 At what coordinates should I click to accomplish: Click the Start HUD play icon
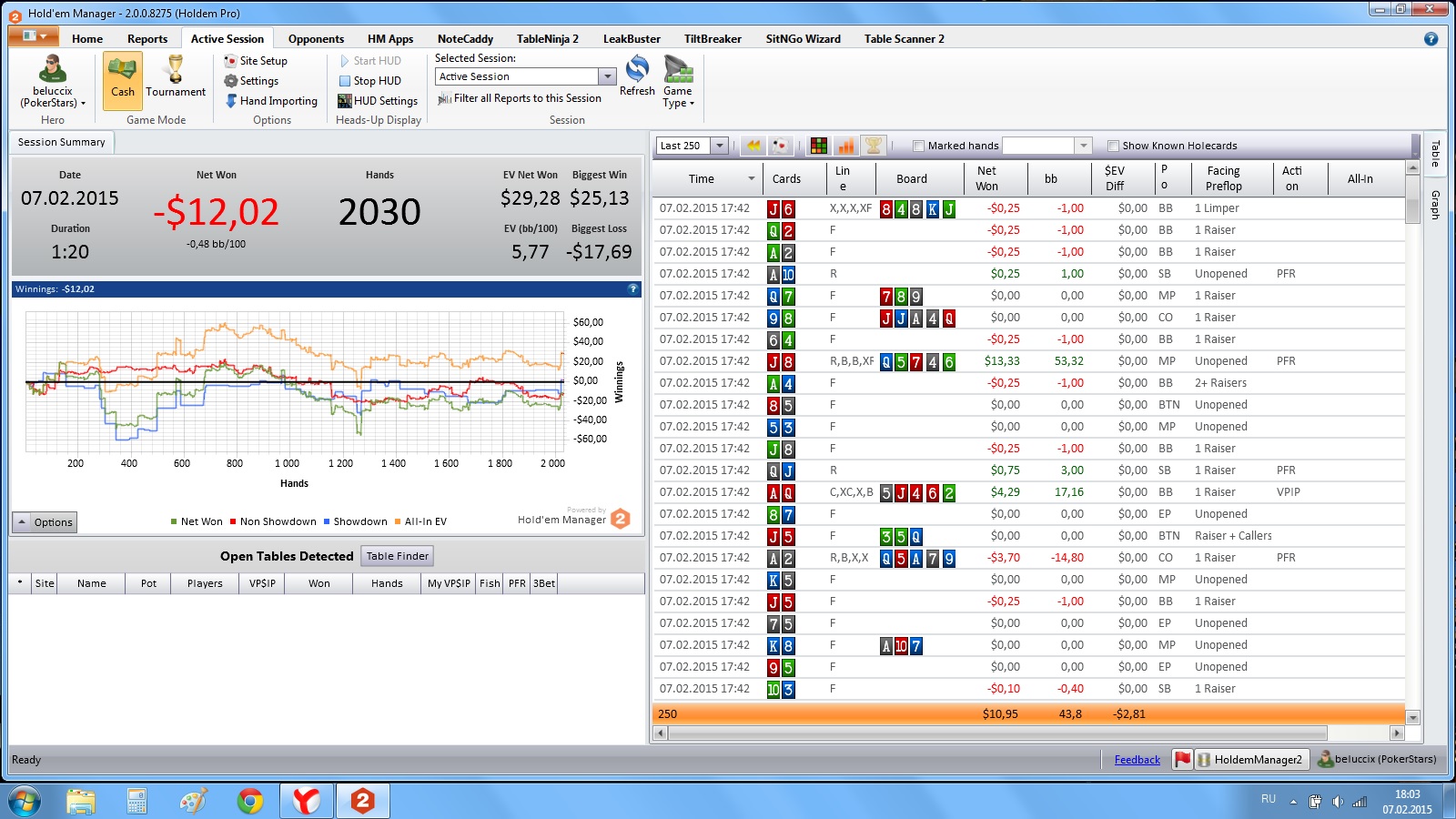[x=345, y=61]
